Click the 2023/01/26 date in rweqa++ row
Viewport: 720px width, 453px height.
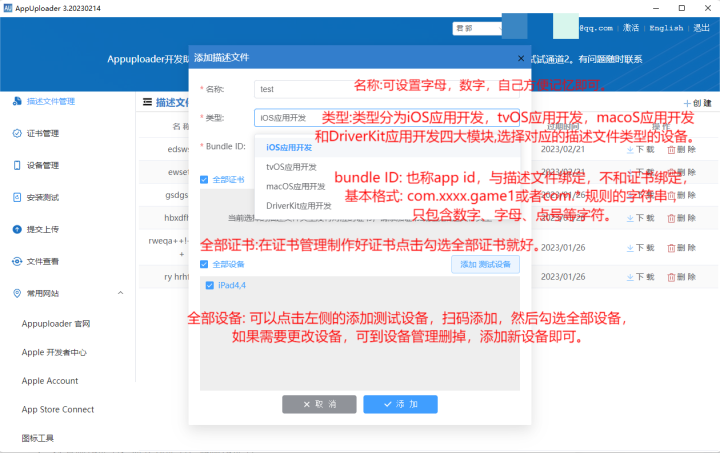(563, 248)
